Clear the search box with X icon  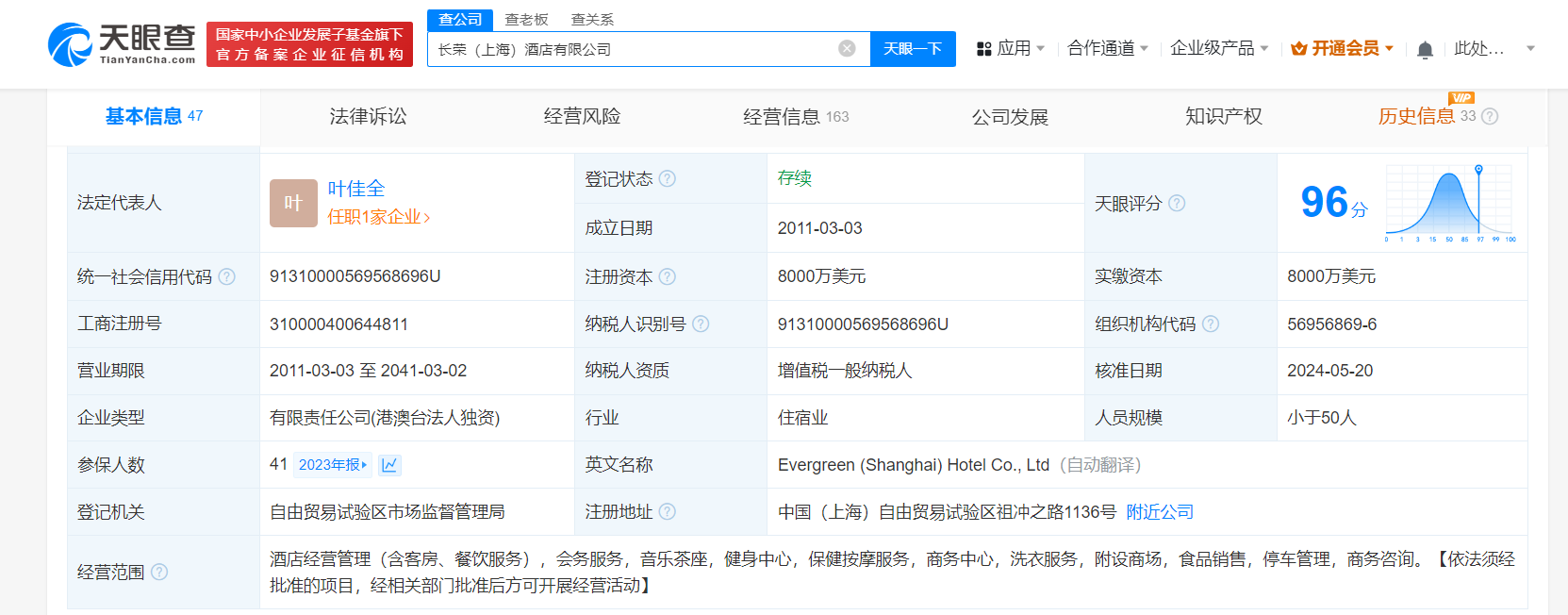(847, 49)
